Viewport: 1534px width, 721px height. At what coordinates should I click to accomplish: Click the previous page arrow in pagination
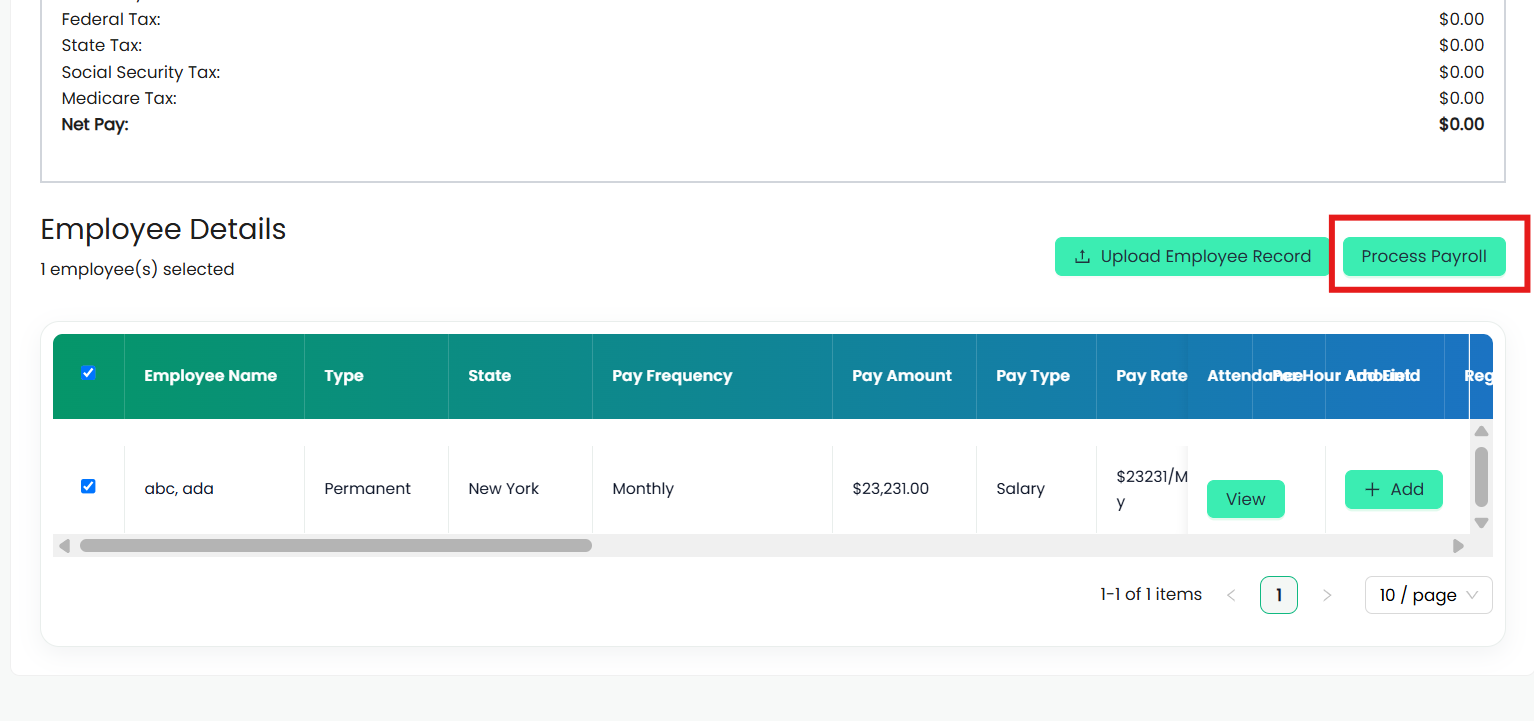[1231, 595]
